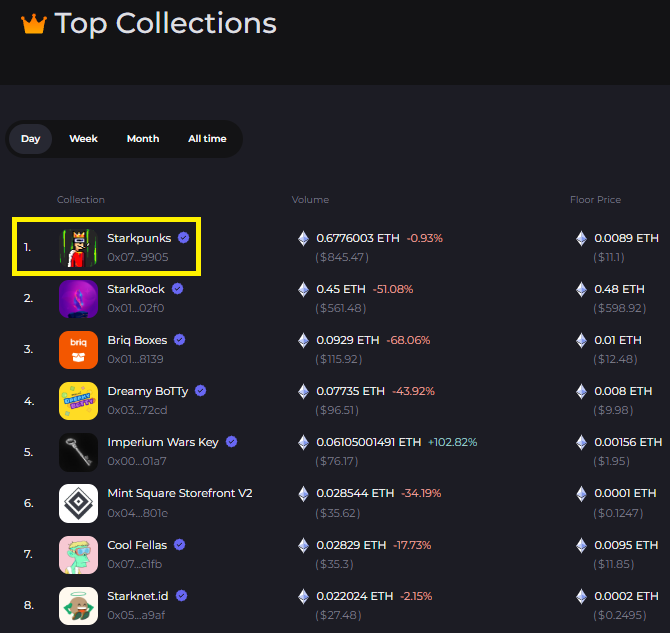This screenshot has width=670, height=633.
Task: Click the address 0x04...801c
Action: click(138, 513)
